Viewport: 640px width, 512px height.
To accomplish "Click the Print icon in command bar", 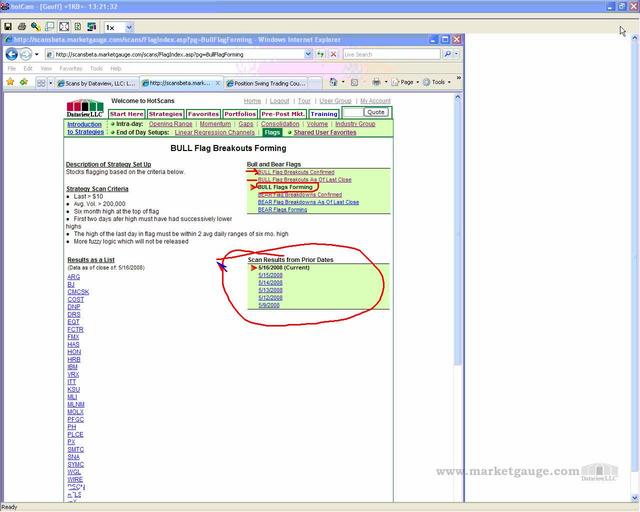I will point(376,82).
